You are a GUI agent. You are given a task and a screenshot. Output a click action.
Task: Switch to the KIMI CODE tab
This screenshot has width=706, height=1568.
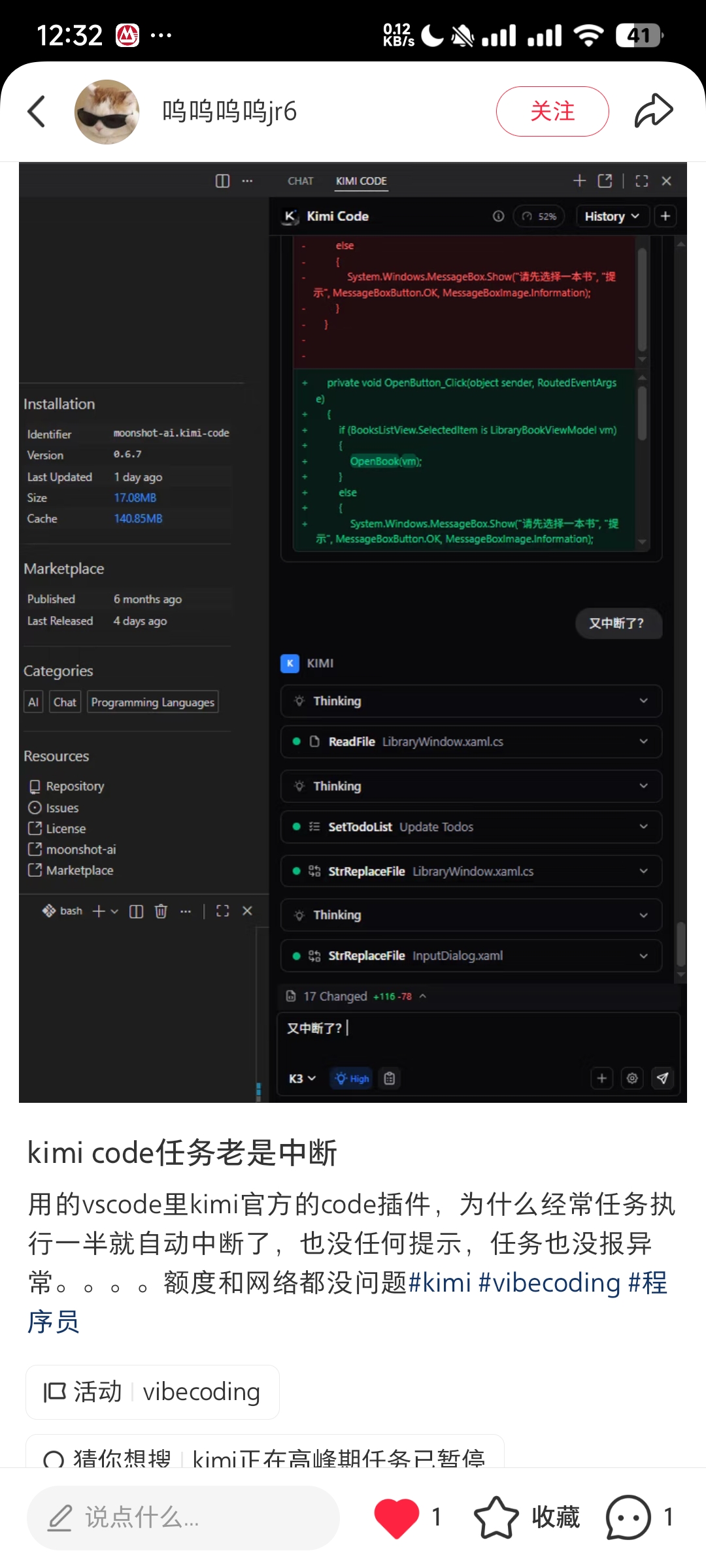[361, 181]
